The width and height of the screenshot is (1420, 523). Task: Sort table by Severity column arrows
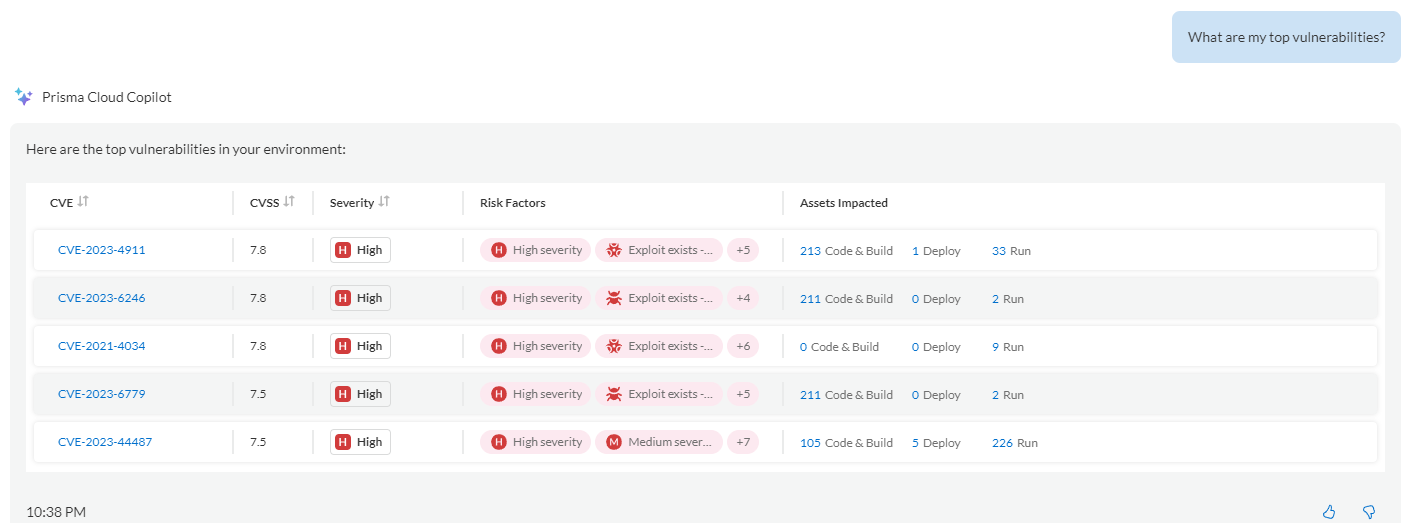click(x=384, y=202)
